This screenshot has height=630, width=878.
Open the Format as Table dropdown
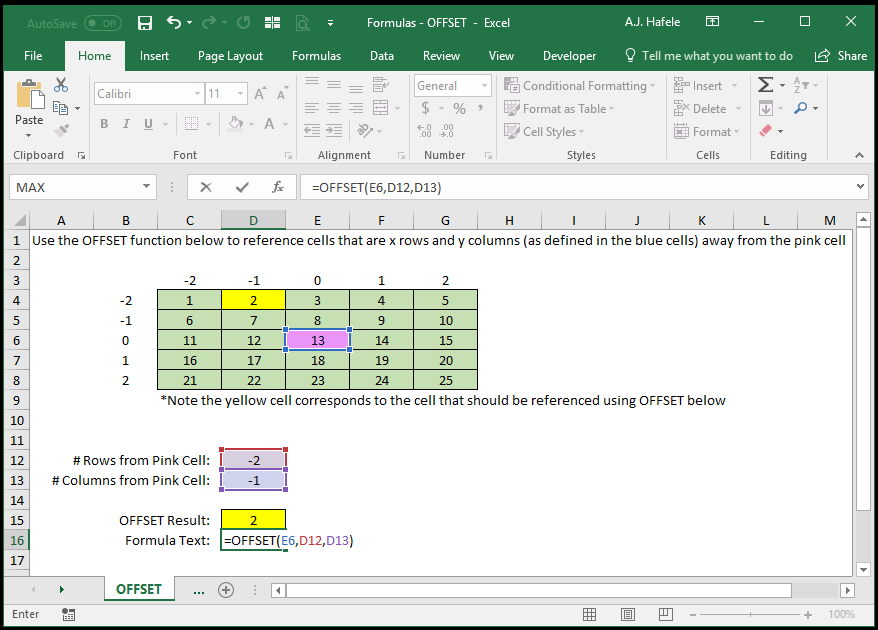pyautogui.click(x=559, y=109)
